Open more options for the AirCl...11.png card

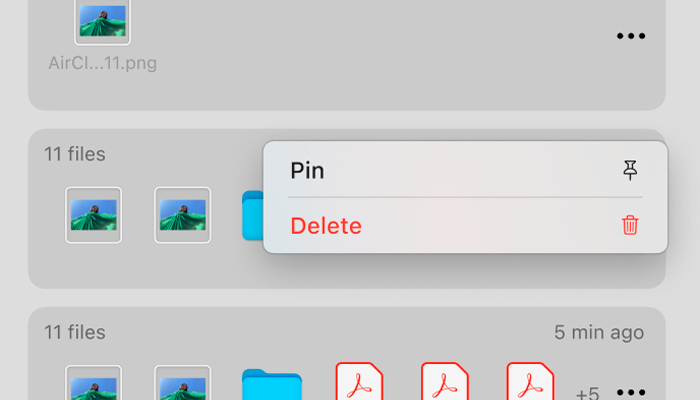click(x=631, y=36)
